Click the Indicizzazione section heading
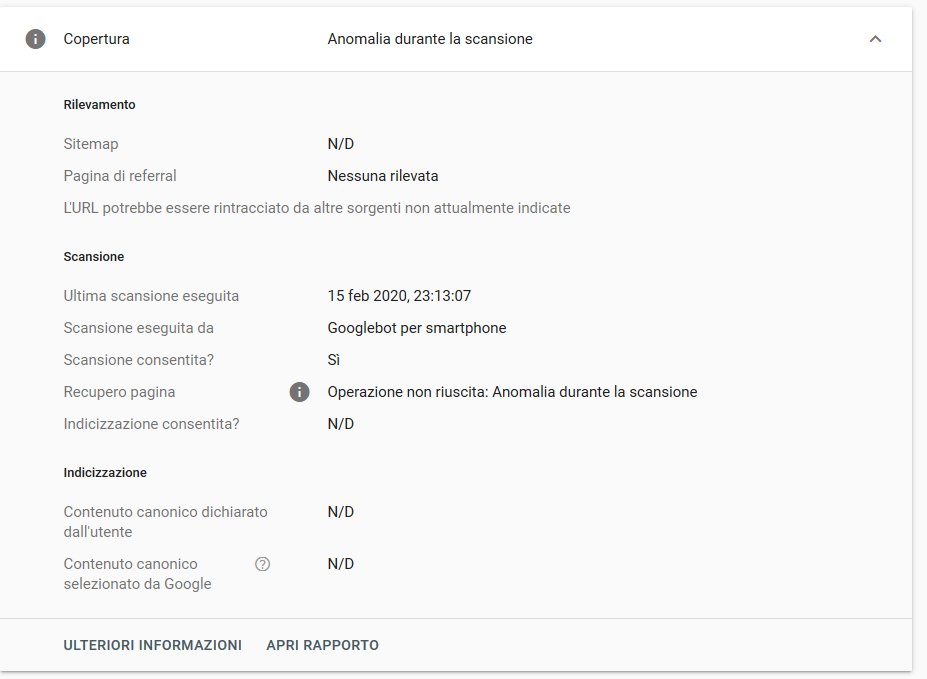Screen dimensions: 927x679 click(x=105, y=472)
